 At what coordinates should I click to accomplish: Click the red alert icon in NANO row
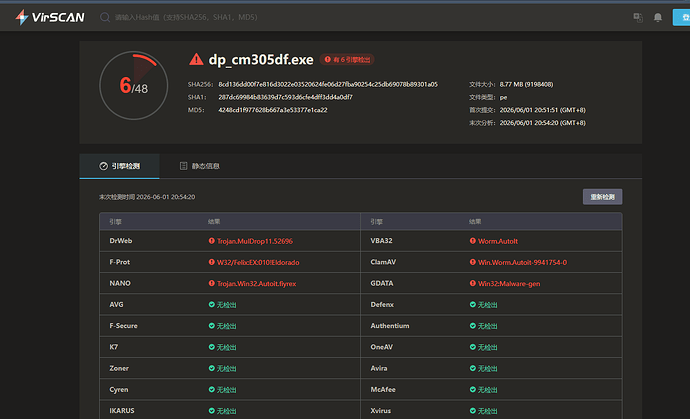[212, 283]
